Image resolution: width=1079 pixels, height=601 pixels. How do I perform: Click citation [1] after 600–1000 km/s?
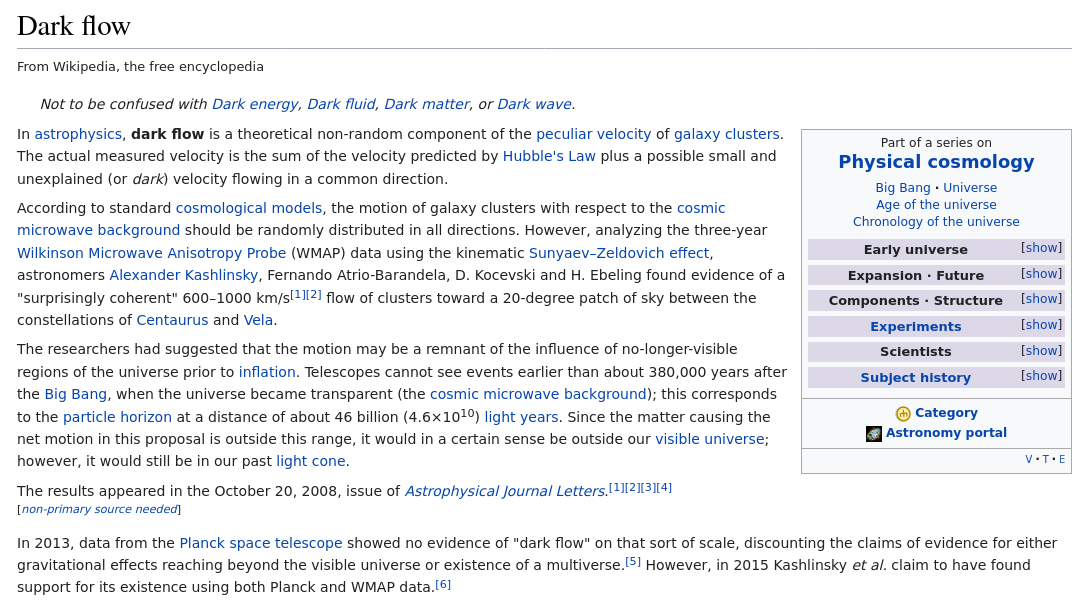tap(297, 295)
